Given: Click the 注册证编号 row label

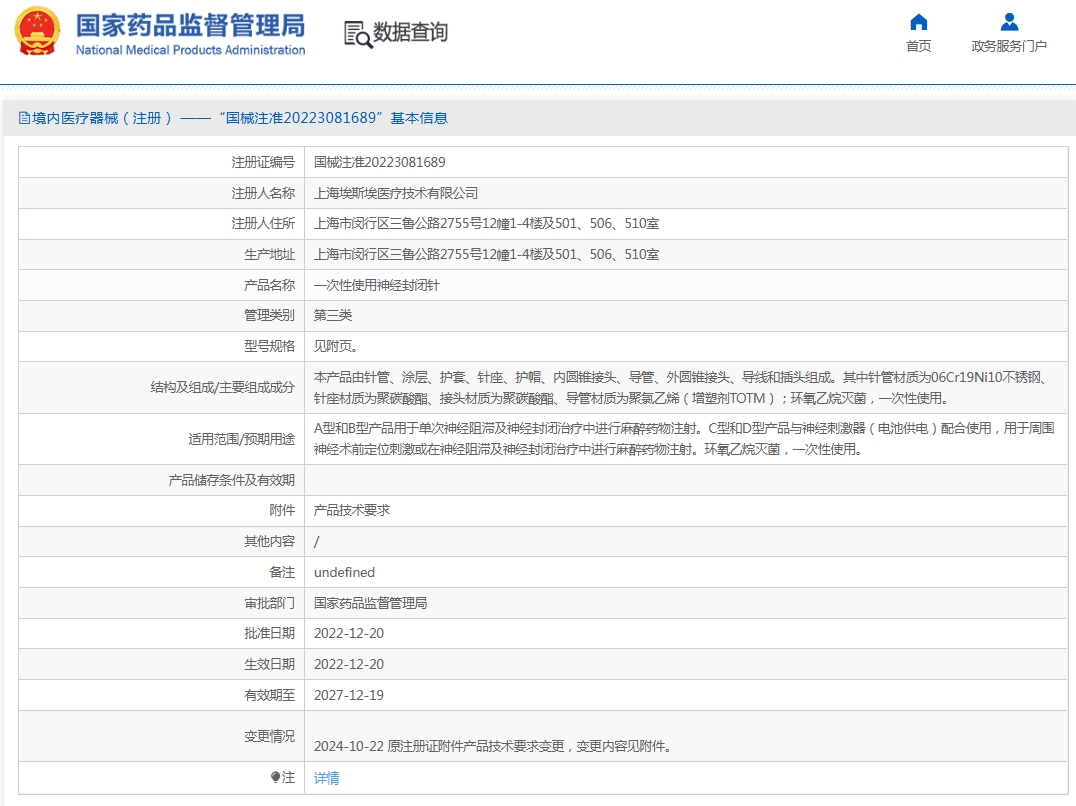Looking at the screenshot, I should (x=263, y=162).
